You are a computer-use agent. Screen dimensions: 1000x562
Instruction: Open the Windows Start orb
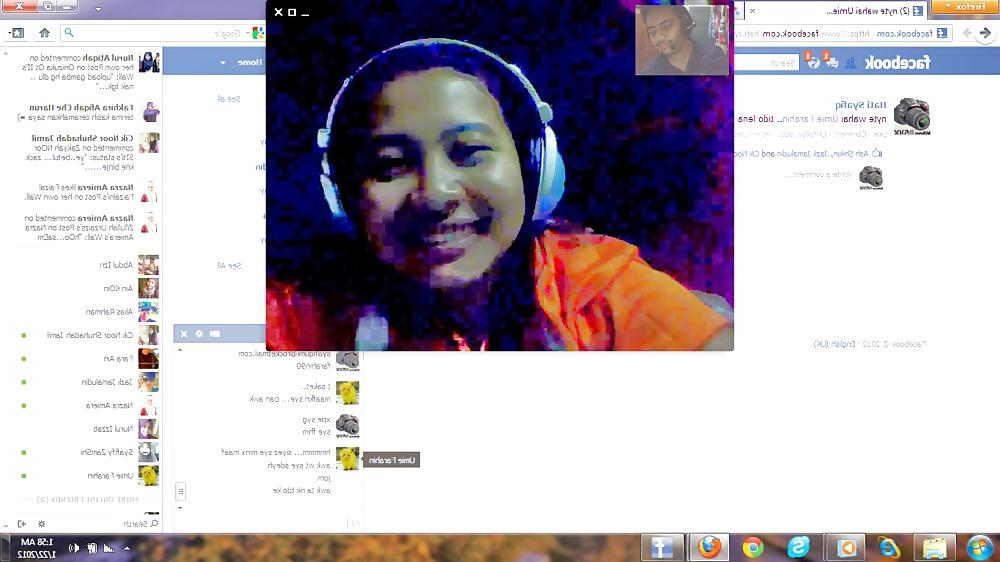point(980,548)
